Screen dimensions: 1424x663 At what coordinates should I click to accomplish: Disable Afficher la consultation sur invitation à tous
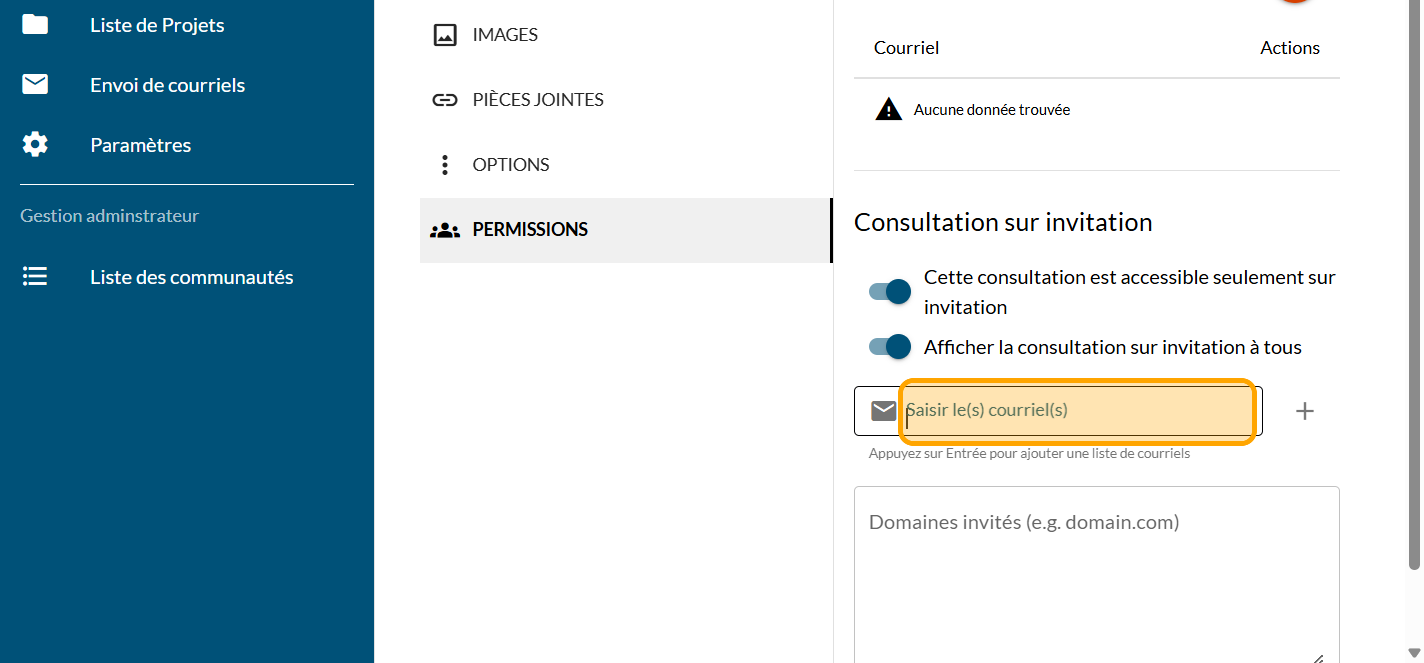click(889, 347)
